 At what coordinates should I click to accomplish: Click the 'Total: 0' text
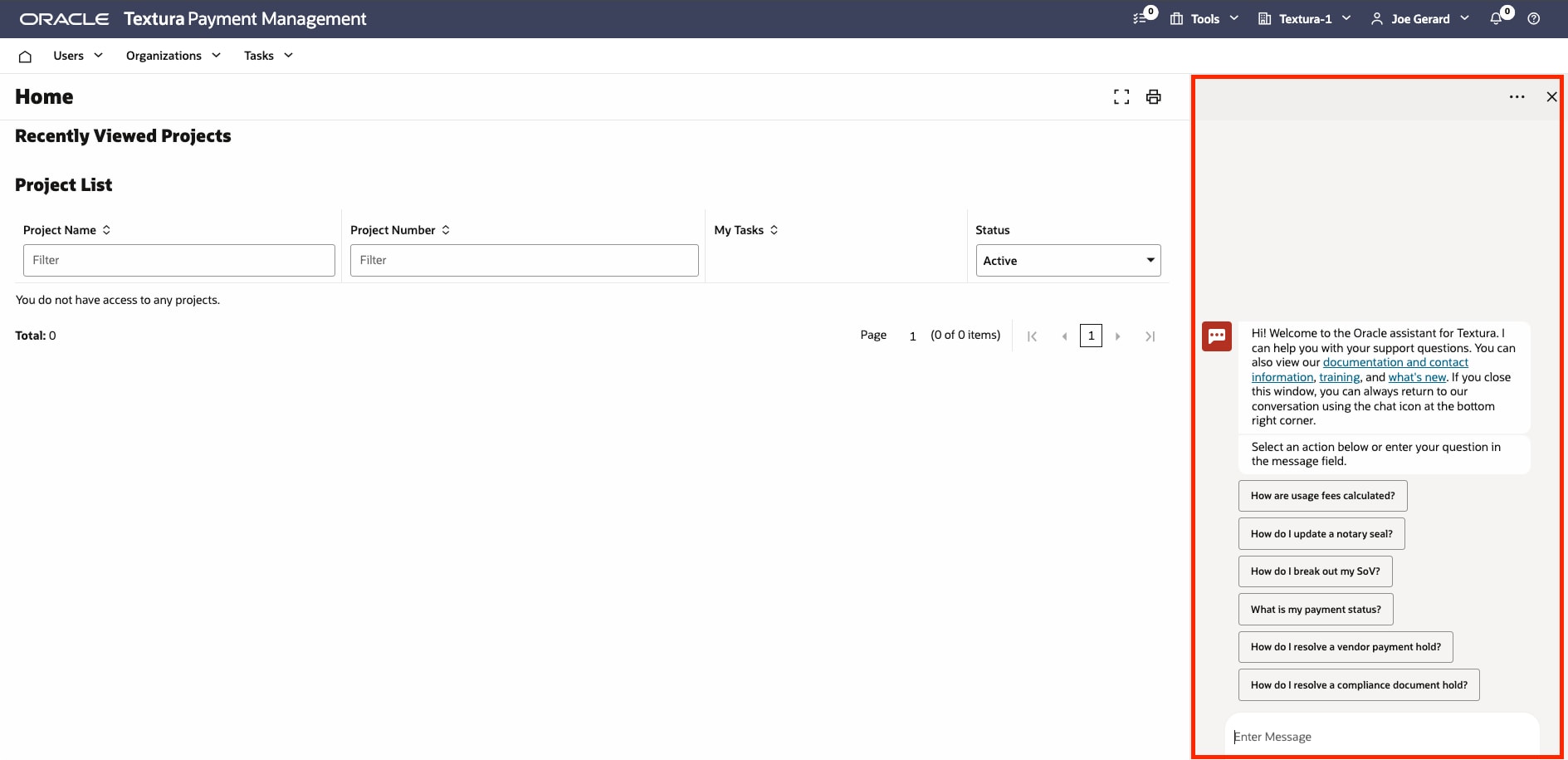coord(36,336)
